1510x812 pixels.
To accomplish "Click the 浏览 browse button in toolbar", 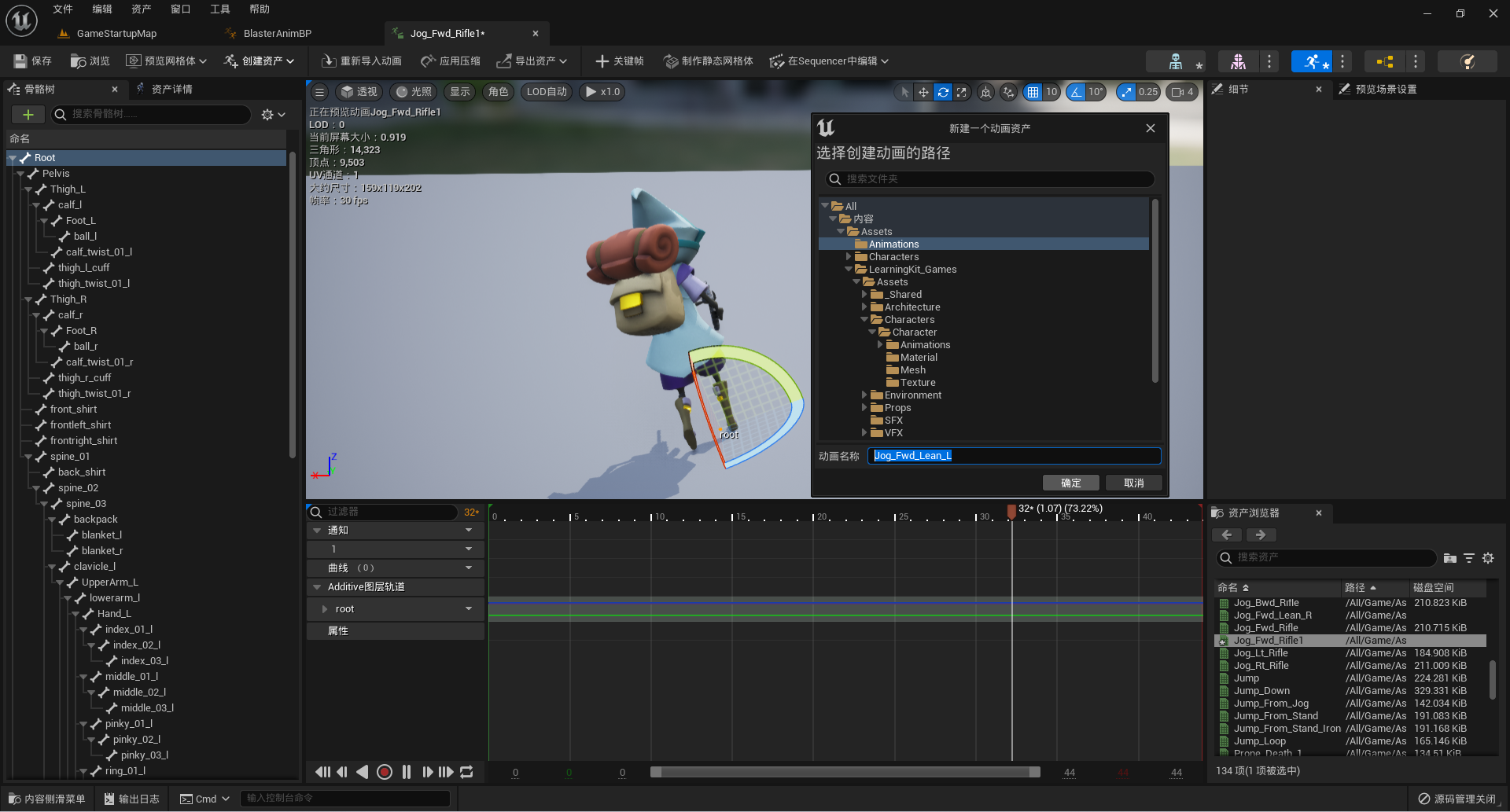I will point(90,61).
